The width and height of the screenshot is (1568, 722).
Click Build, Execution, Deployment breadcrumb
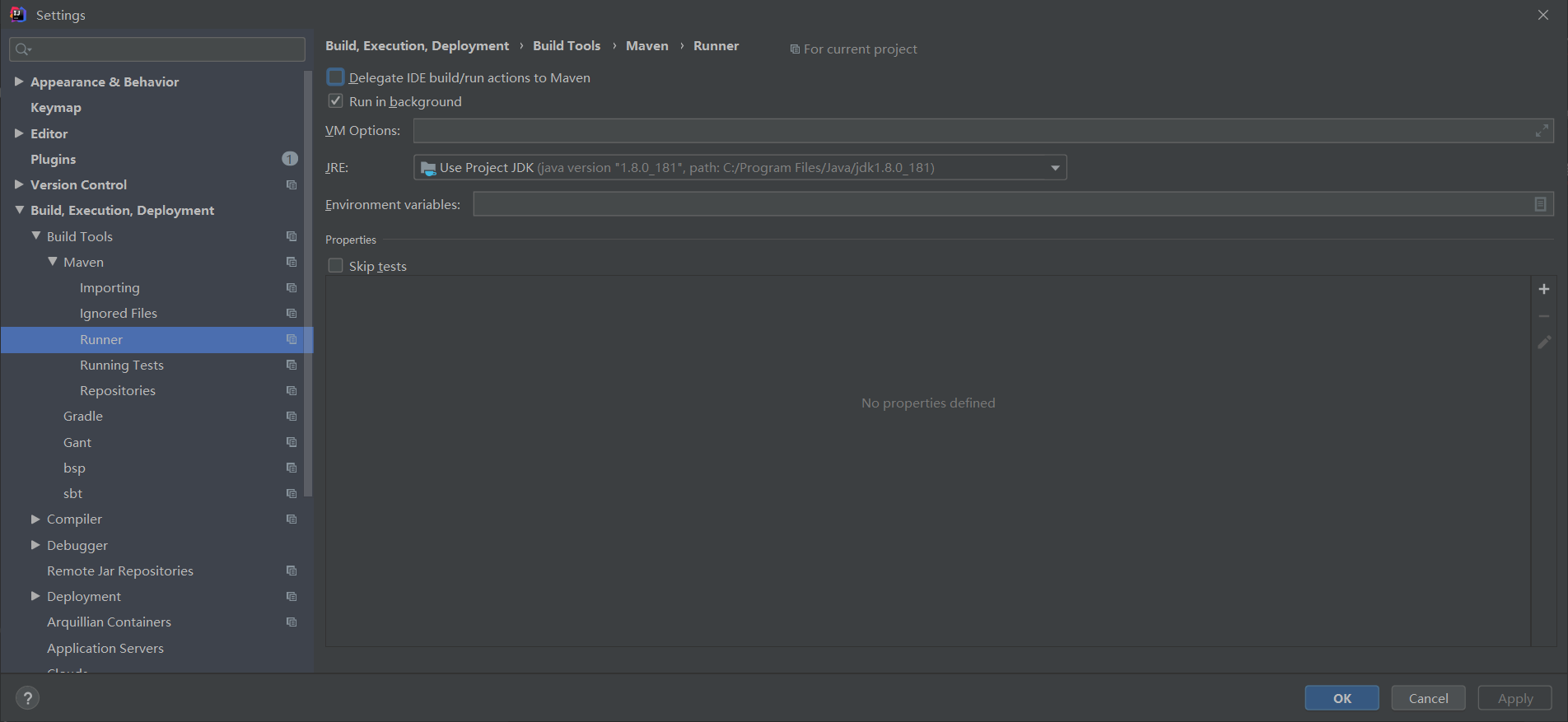[417, 46]
